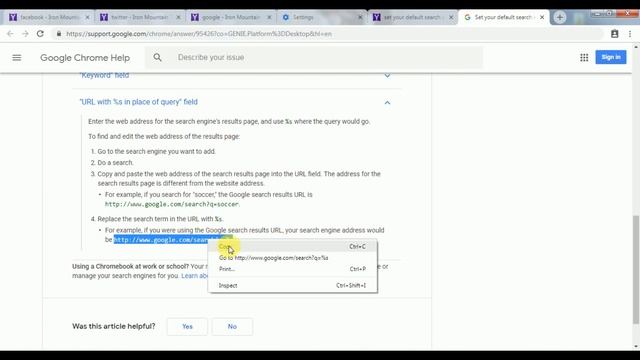Screen dimensions: 640x360
Task: Click the page's vertical scrollbar thumb
Action: [x=636, y=269]
